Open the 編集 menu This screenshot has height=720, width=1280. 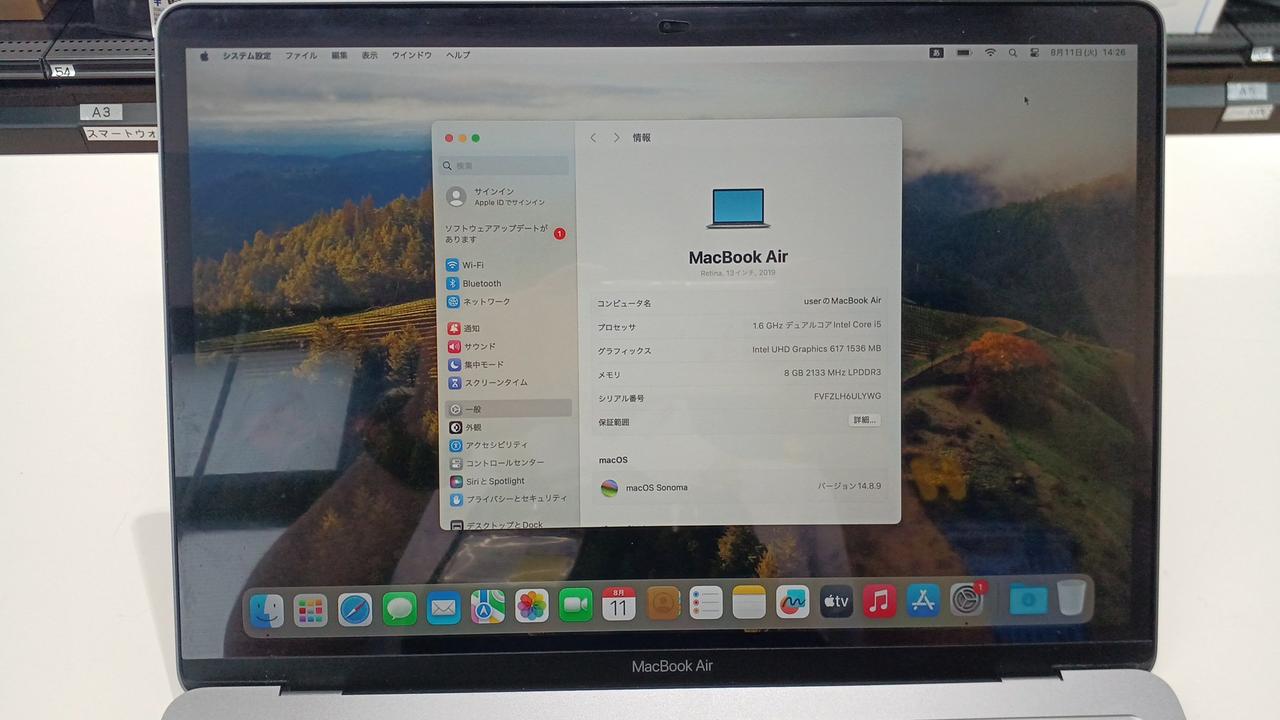pyautogui.click(x=340, y=55)
